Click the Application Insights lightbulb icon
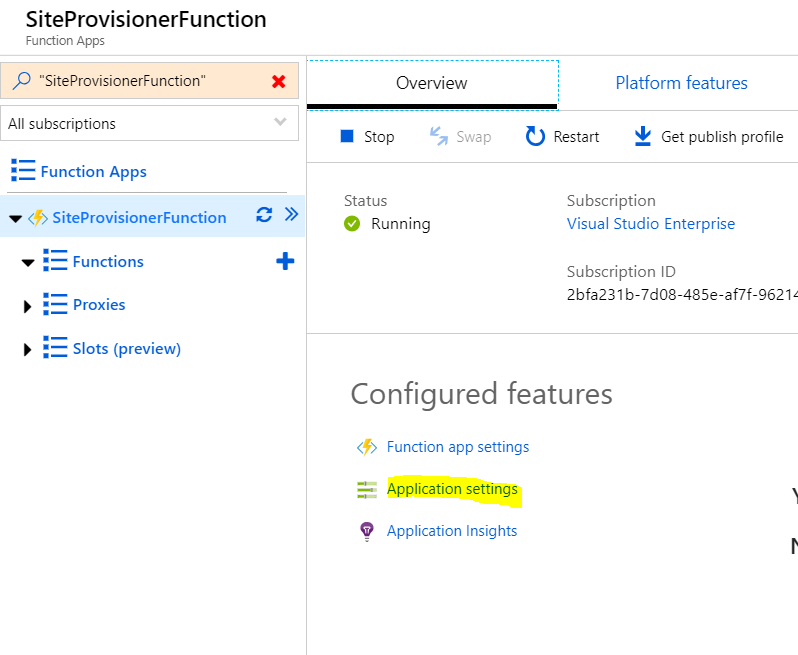Screen dimensions: 798x655 [x=367, y=531]
